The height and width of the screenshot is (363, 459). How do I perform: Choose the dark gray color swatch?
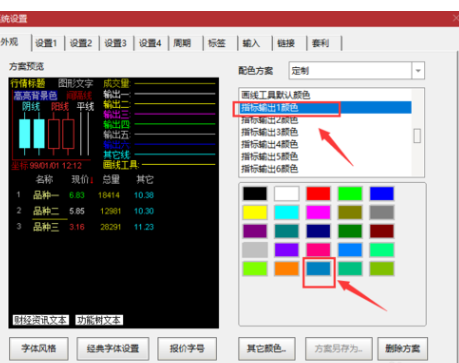click(x=382, y=212)
